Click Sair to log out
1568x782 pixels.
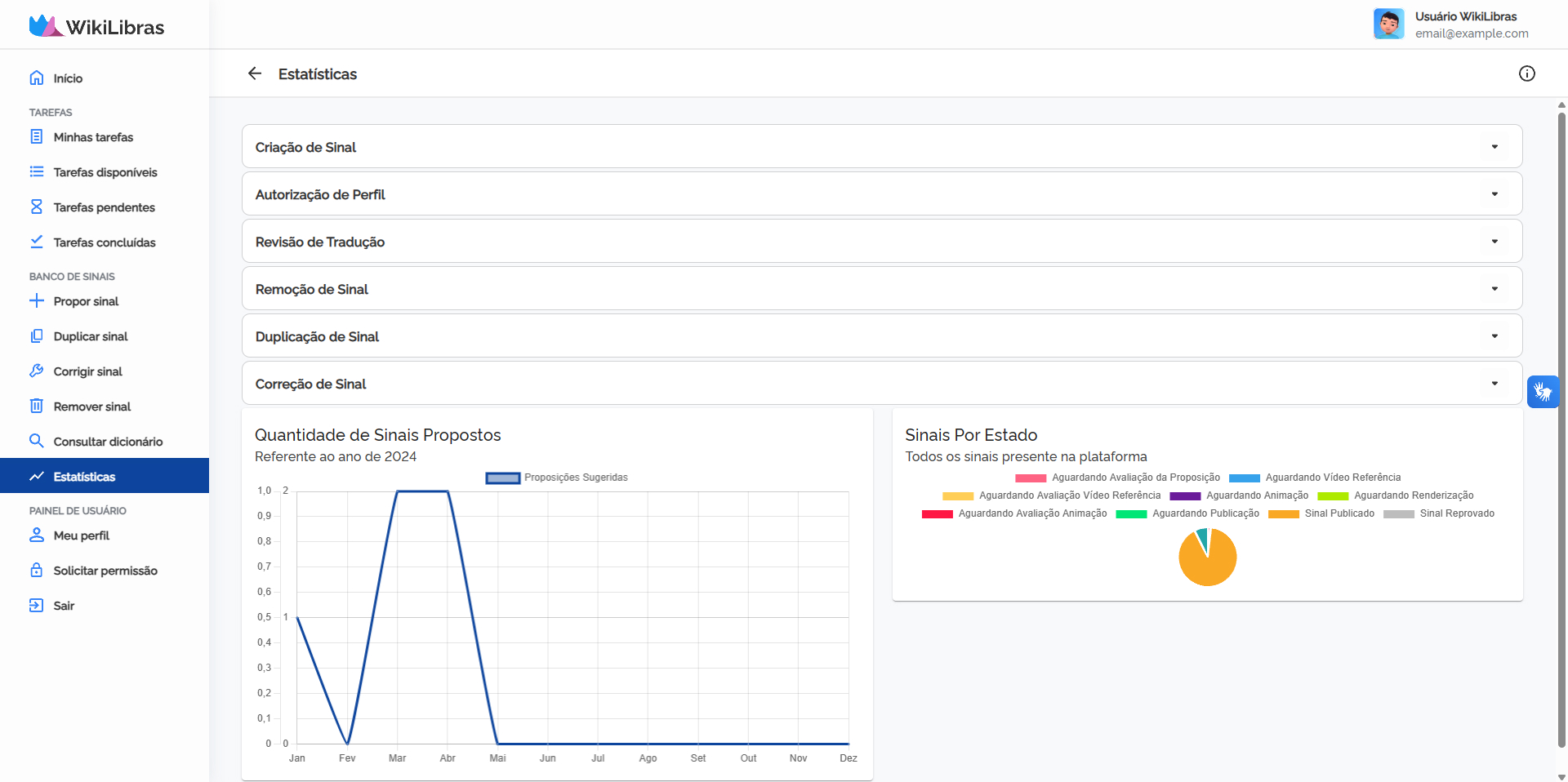(64, 606)
